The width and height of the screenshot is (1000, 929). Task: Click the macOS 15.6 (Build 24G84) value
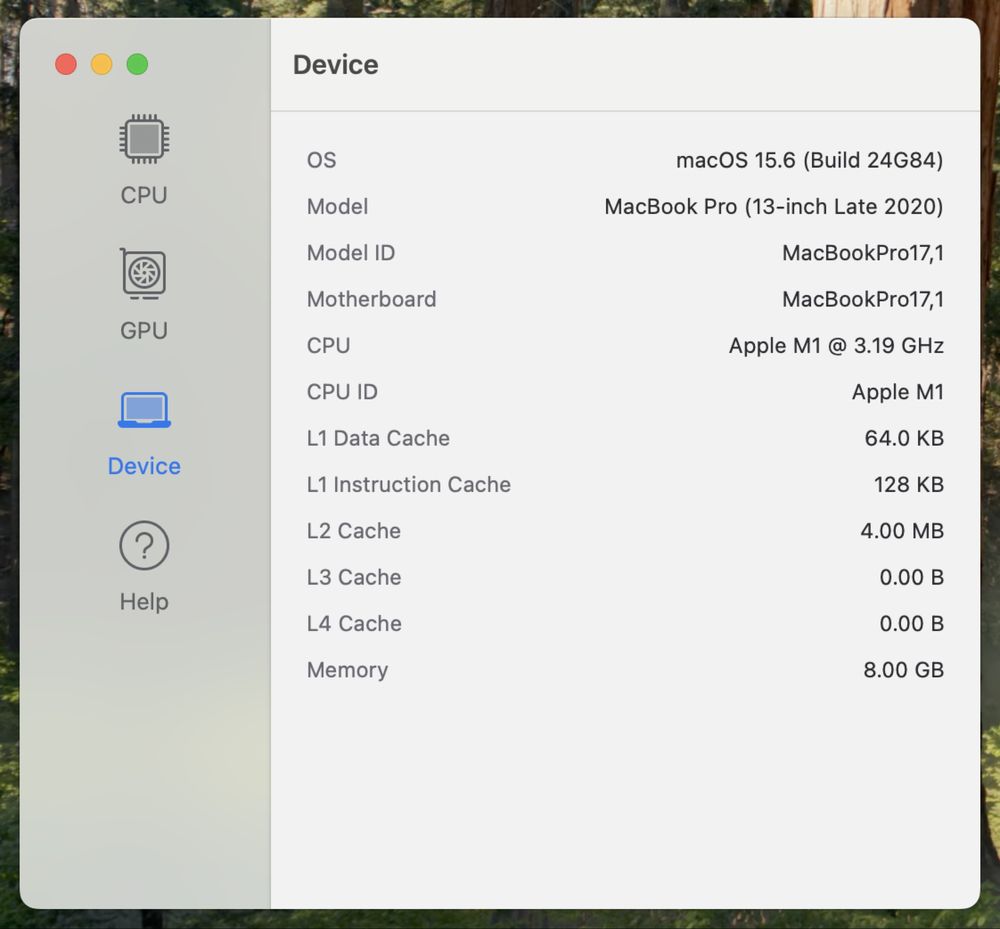pos(809,160)
